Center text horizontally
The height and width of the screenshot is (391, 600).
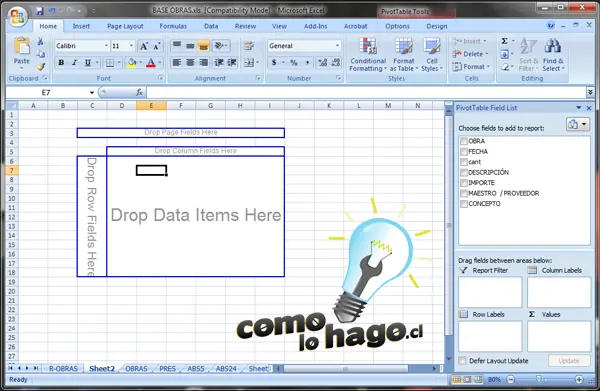(x=190, y=62)
